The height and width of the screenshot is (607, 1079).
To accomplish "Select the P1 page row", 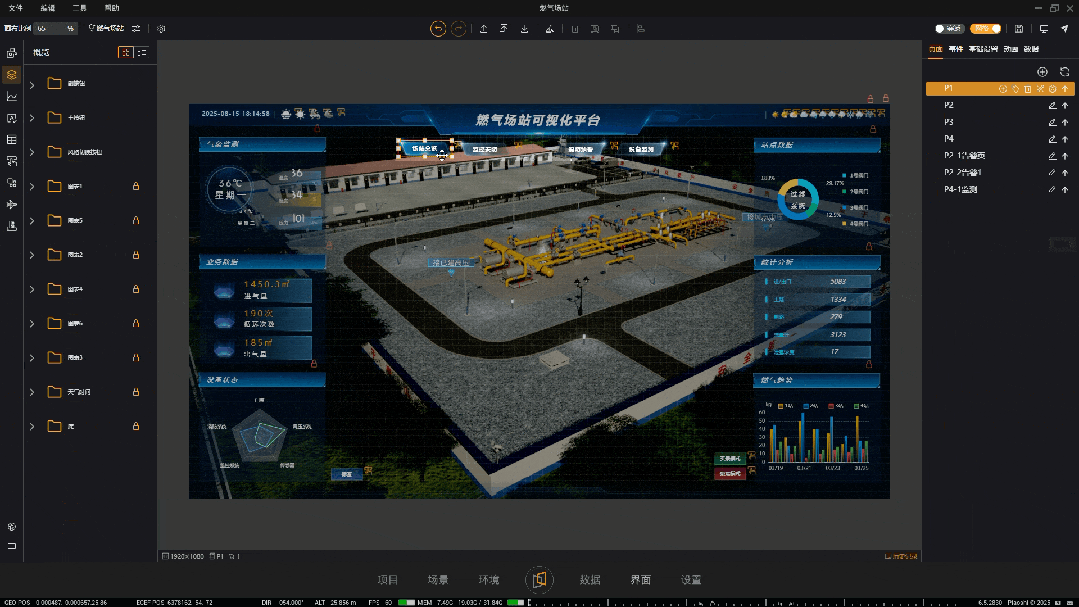I will coord(1000,89).
